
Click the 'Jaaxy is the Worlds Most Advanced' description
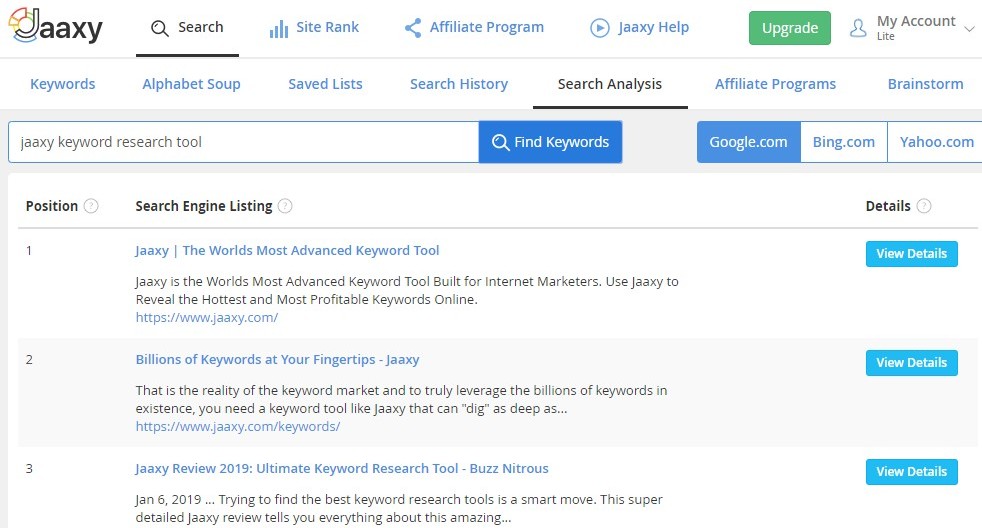407,291
